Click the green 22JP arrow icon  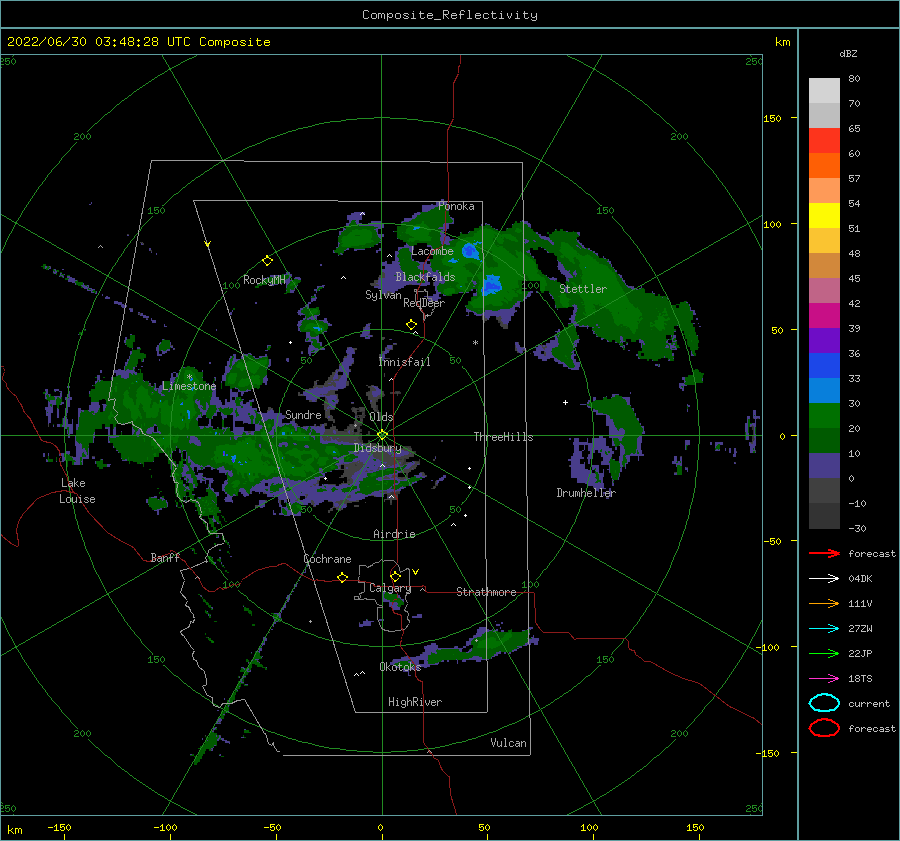click(x=824, y=653)
